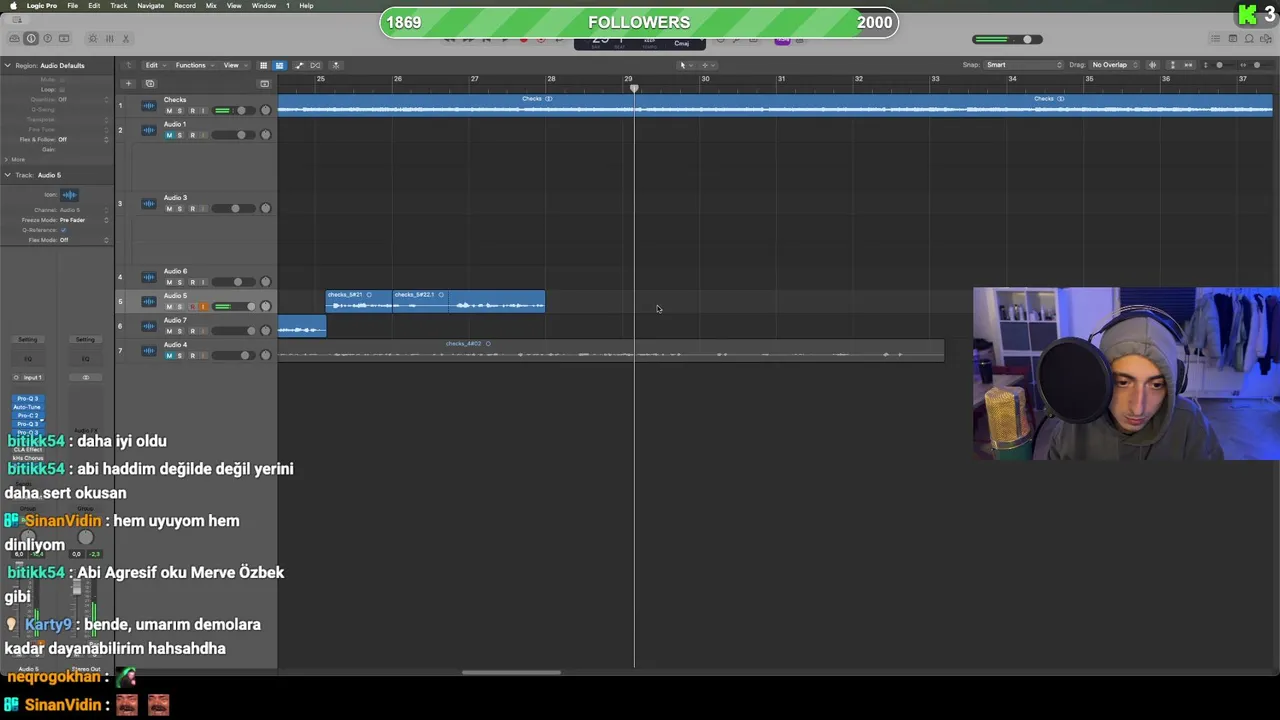Switch to the grid view icon
The image size is (1280, 720).
(x=263, y=65)
